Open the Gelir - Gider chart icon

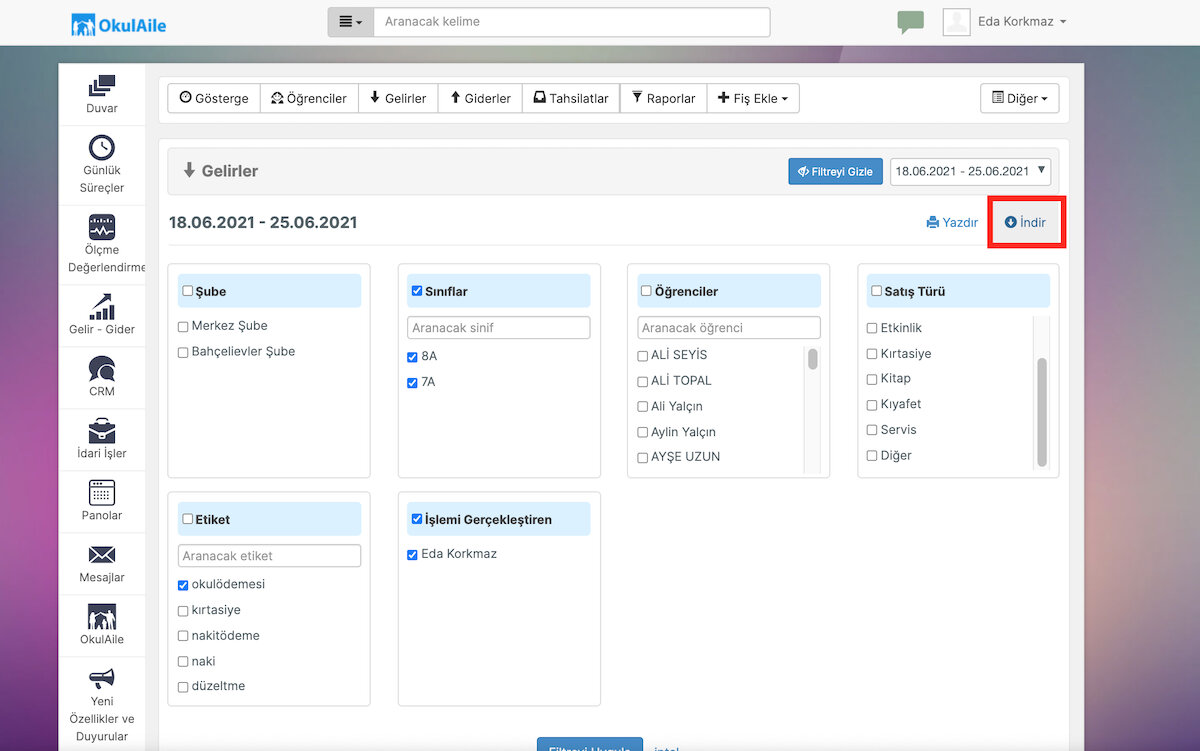102,306
